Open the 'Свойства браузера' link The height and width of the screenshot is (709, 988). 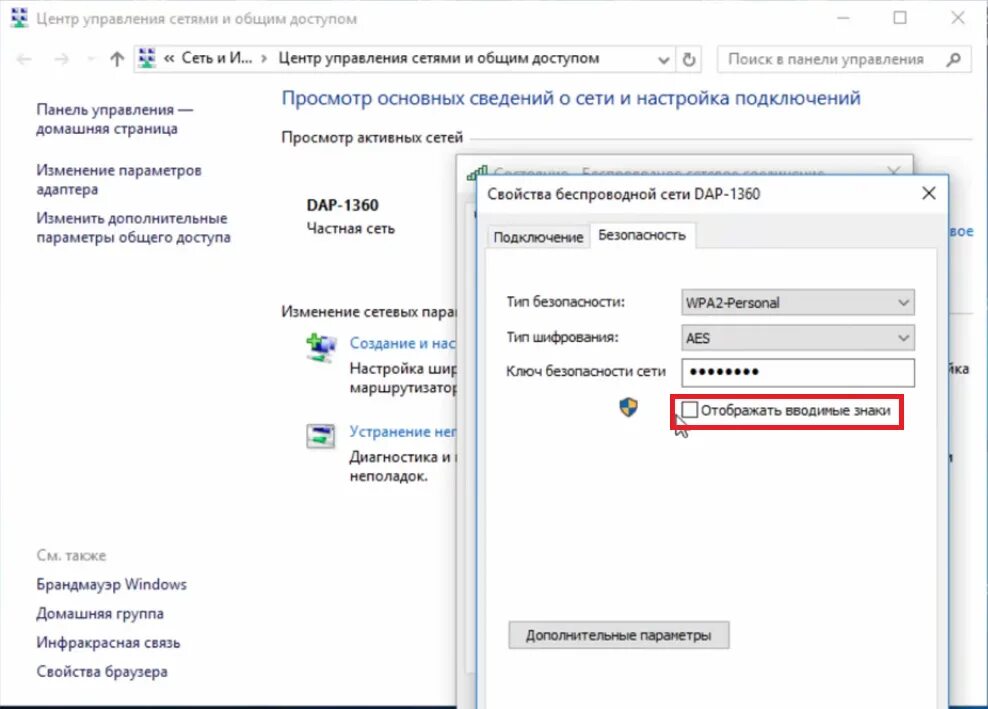tap(101, 671)
